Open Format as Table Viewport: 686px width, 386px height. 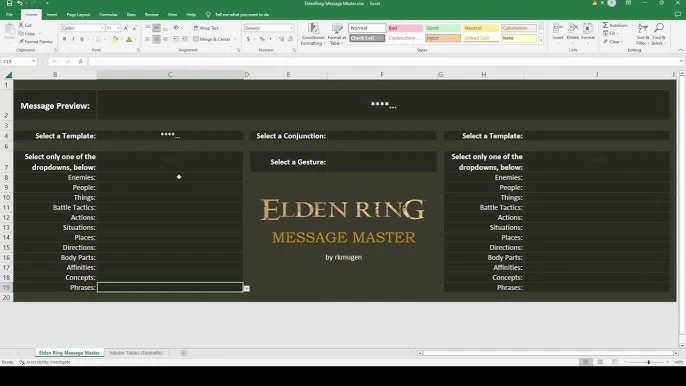click(337, 34)
